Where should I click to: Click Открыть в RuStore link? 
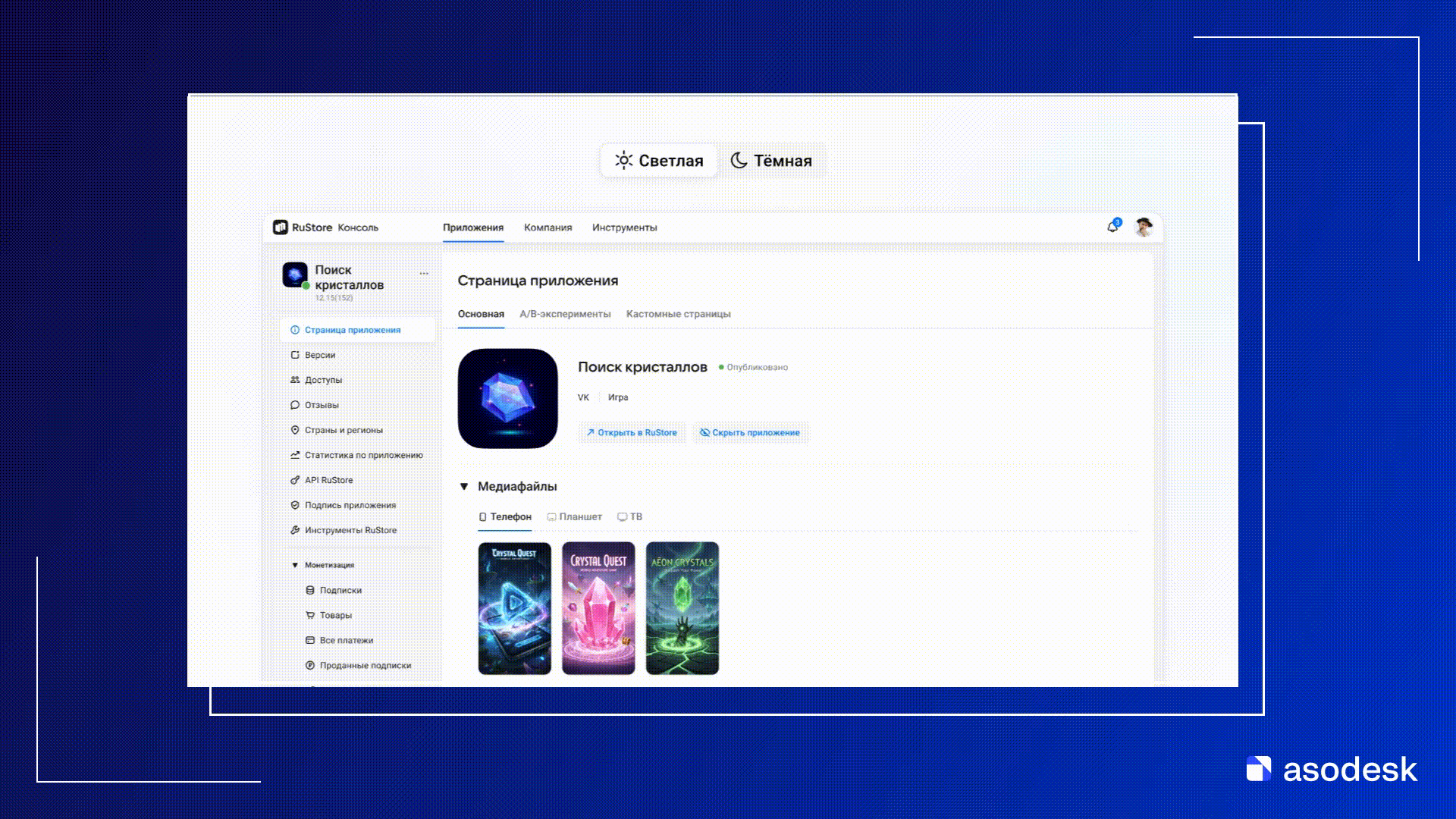tap(631, 433)
